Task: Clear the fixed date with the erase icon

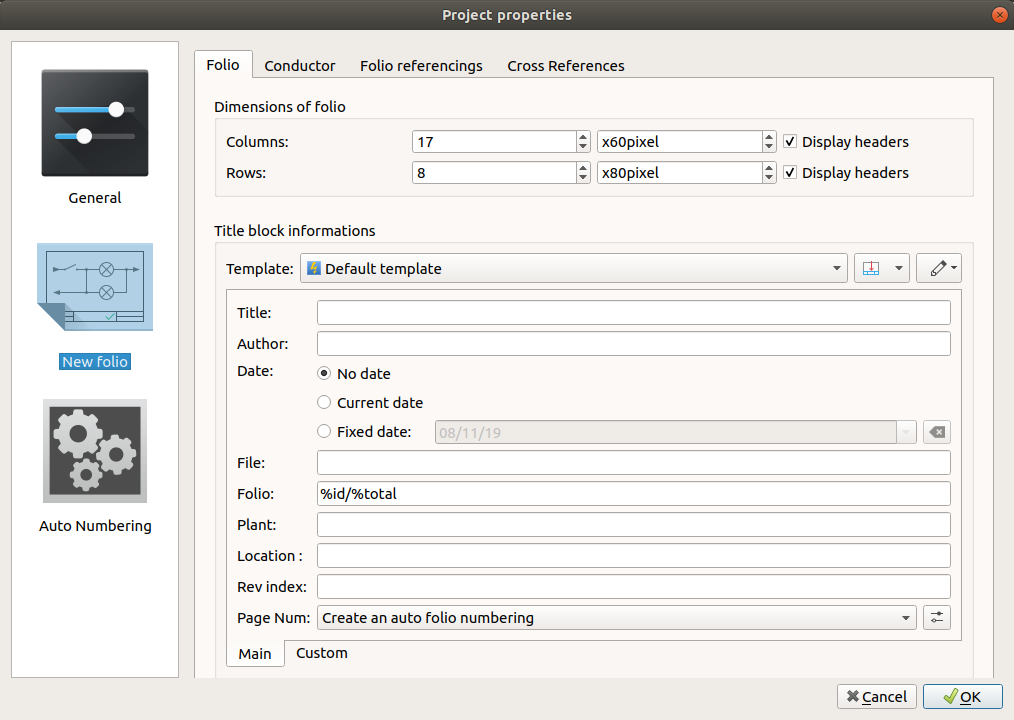Action: [936, 432]
